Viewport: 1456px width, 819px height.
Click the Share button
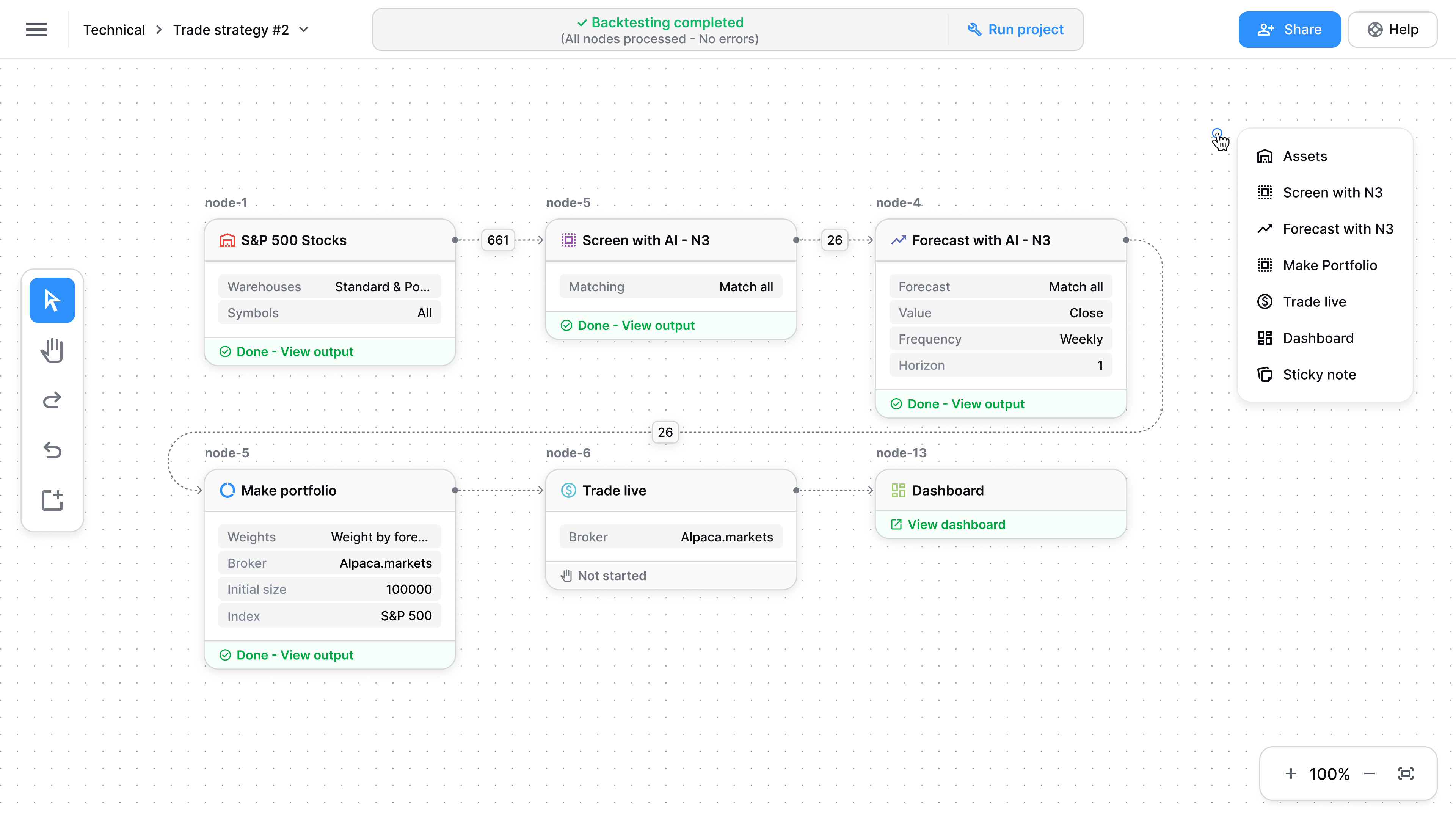(1289, 30)
